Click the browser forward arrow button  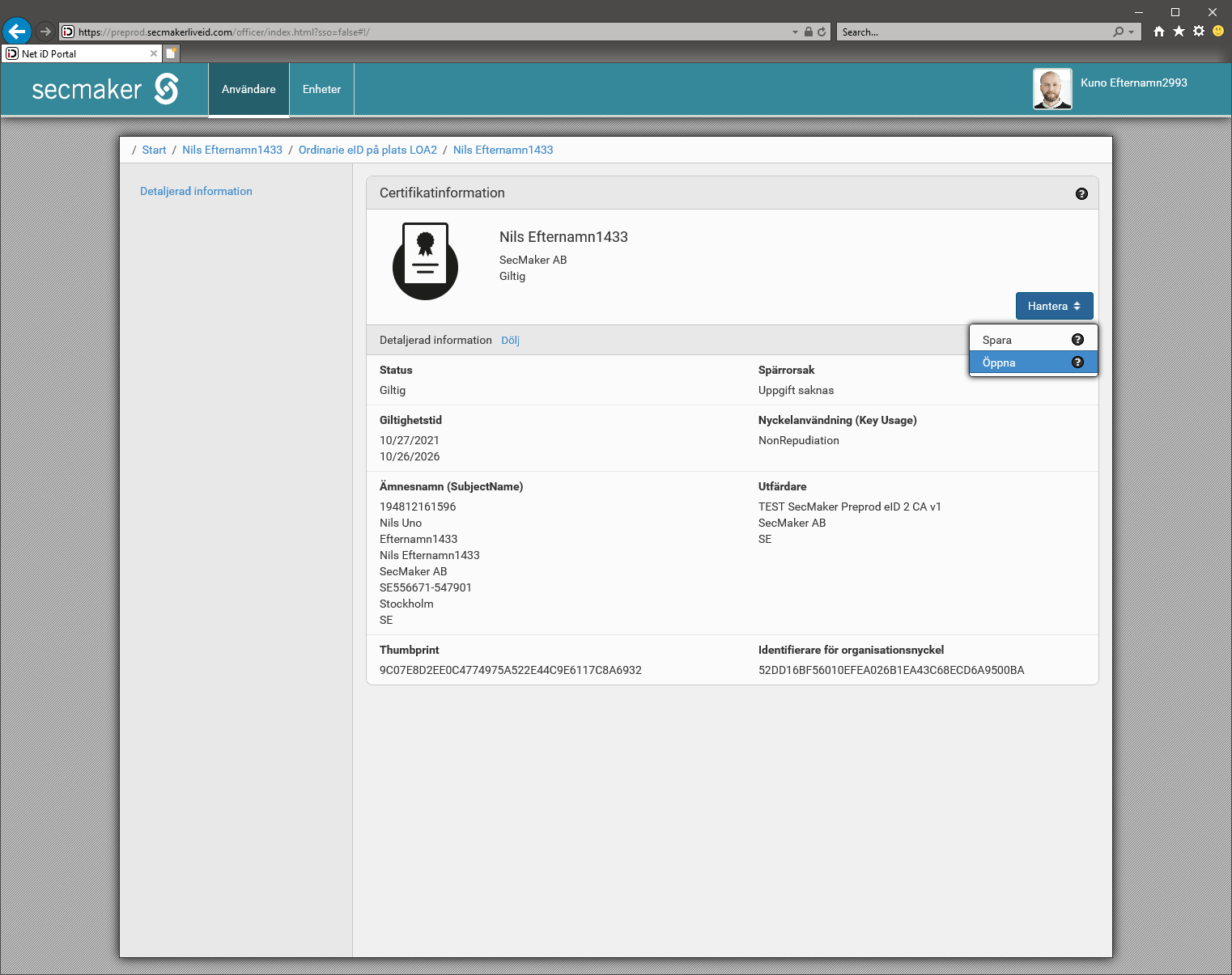[45, 32]
